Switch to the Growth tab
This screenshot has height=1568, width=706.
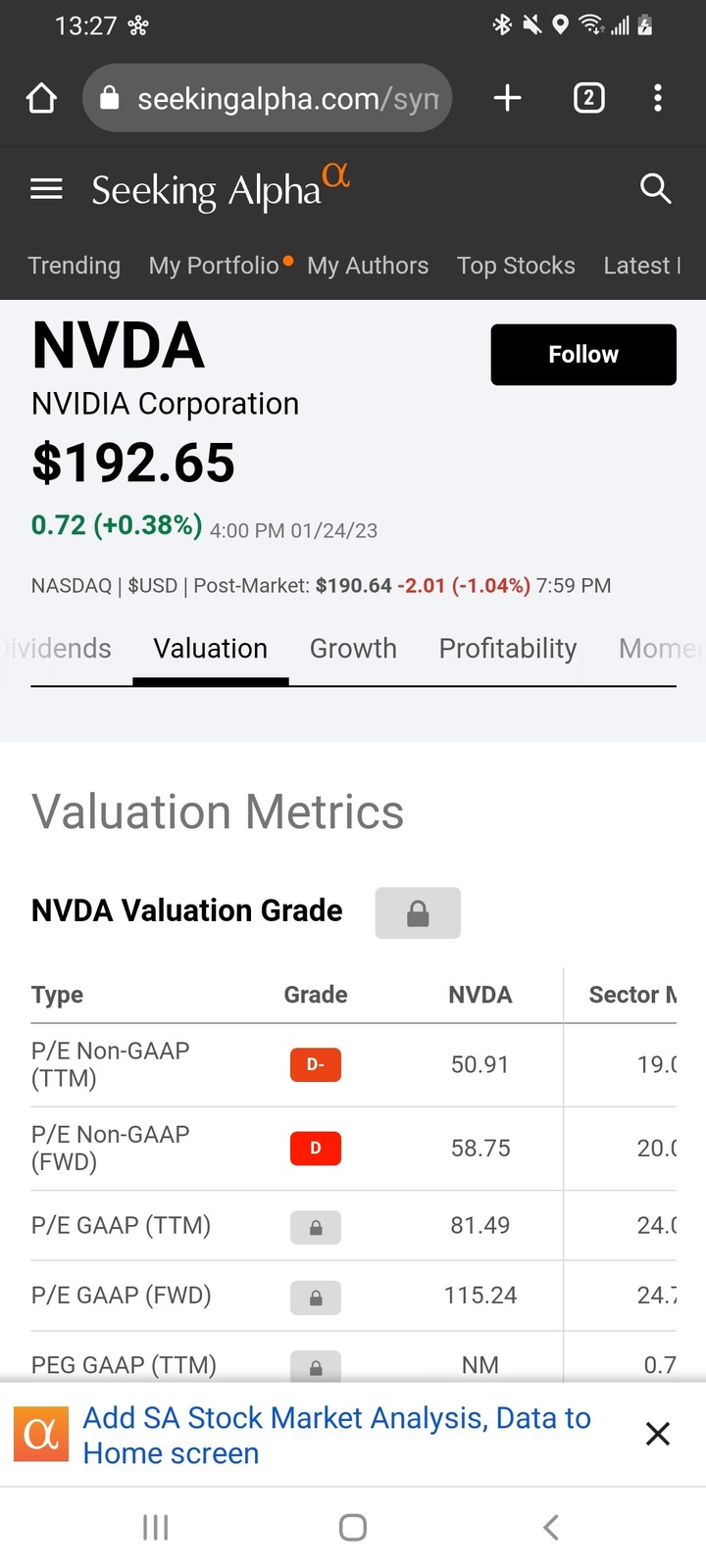(x=353, y=649)
